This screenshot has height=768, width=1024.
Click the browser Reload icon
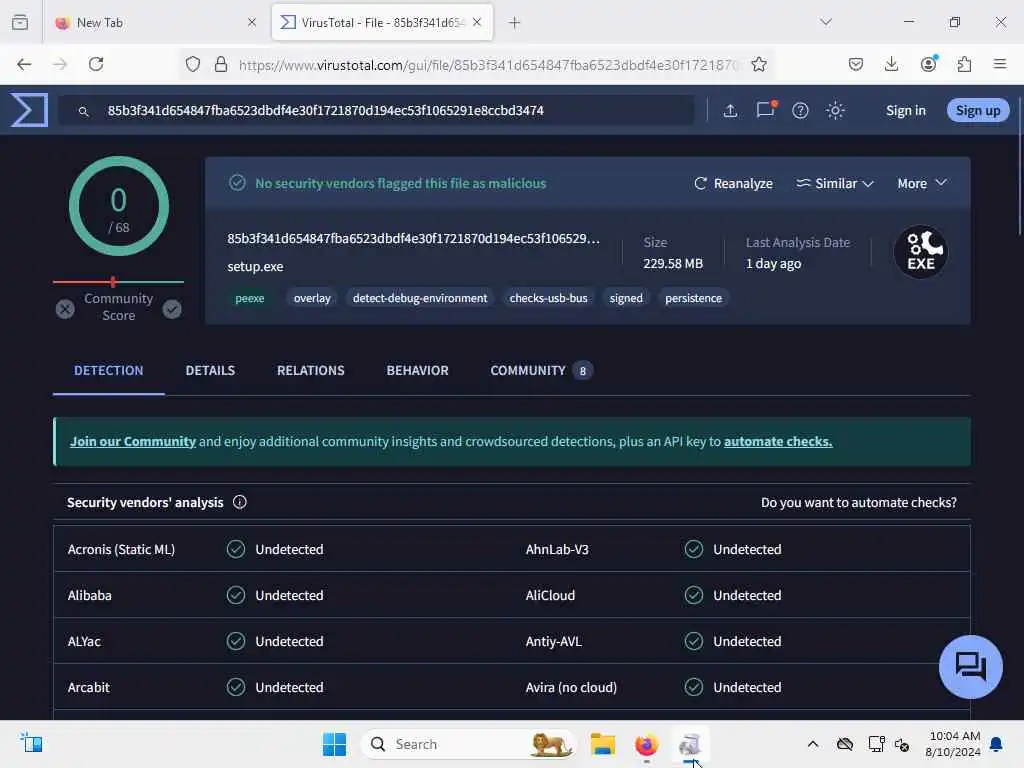pos(96,64)
